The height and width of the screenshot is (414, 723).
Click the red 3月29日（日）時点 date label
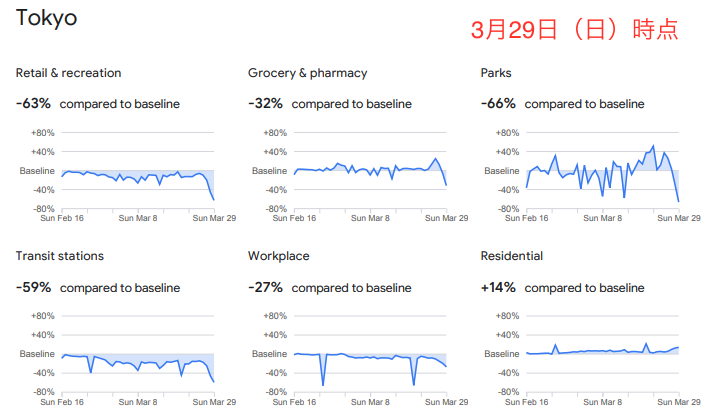(x=575, y=30)
